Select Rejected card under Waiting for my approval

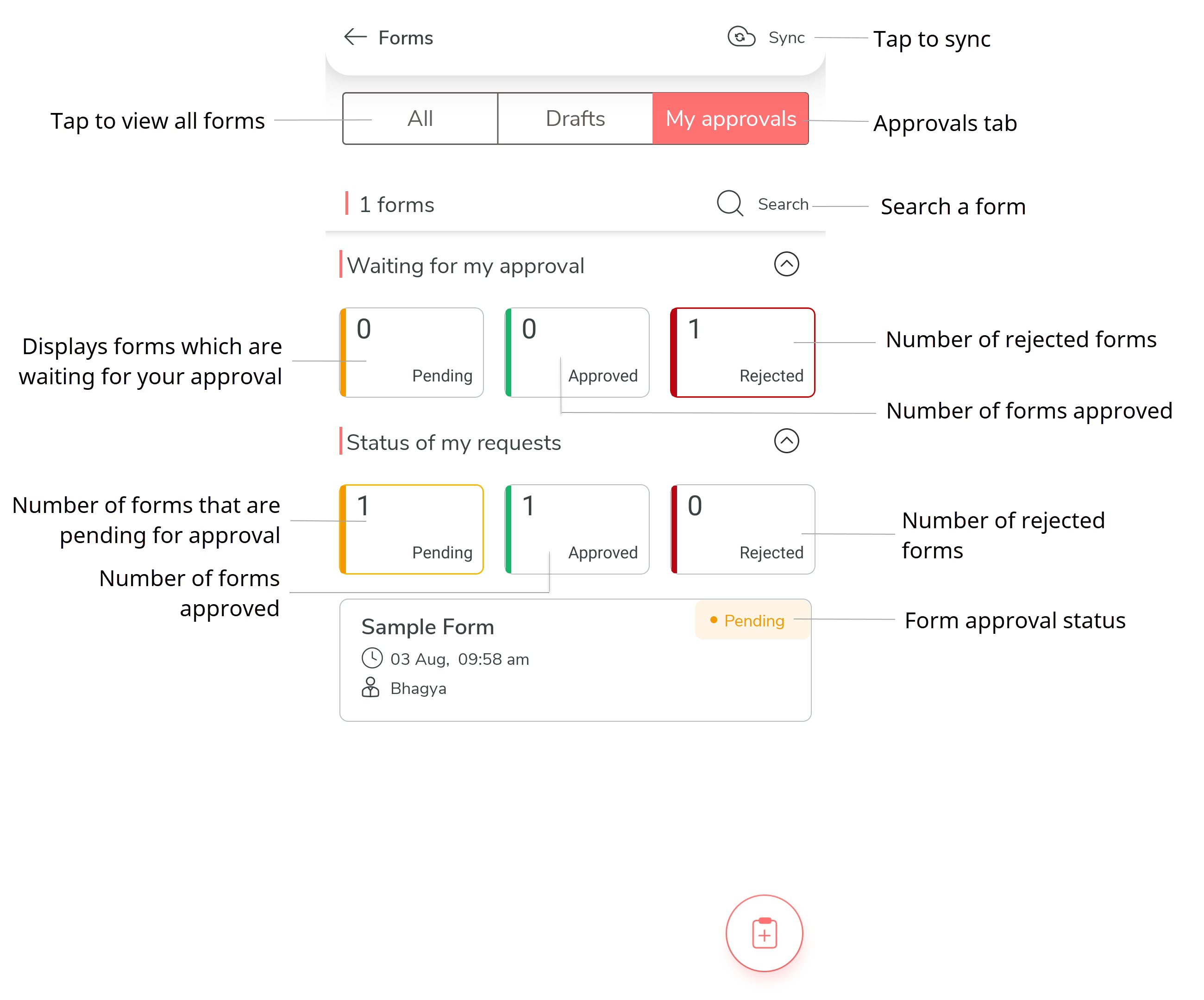tap(742, 352)
